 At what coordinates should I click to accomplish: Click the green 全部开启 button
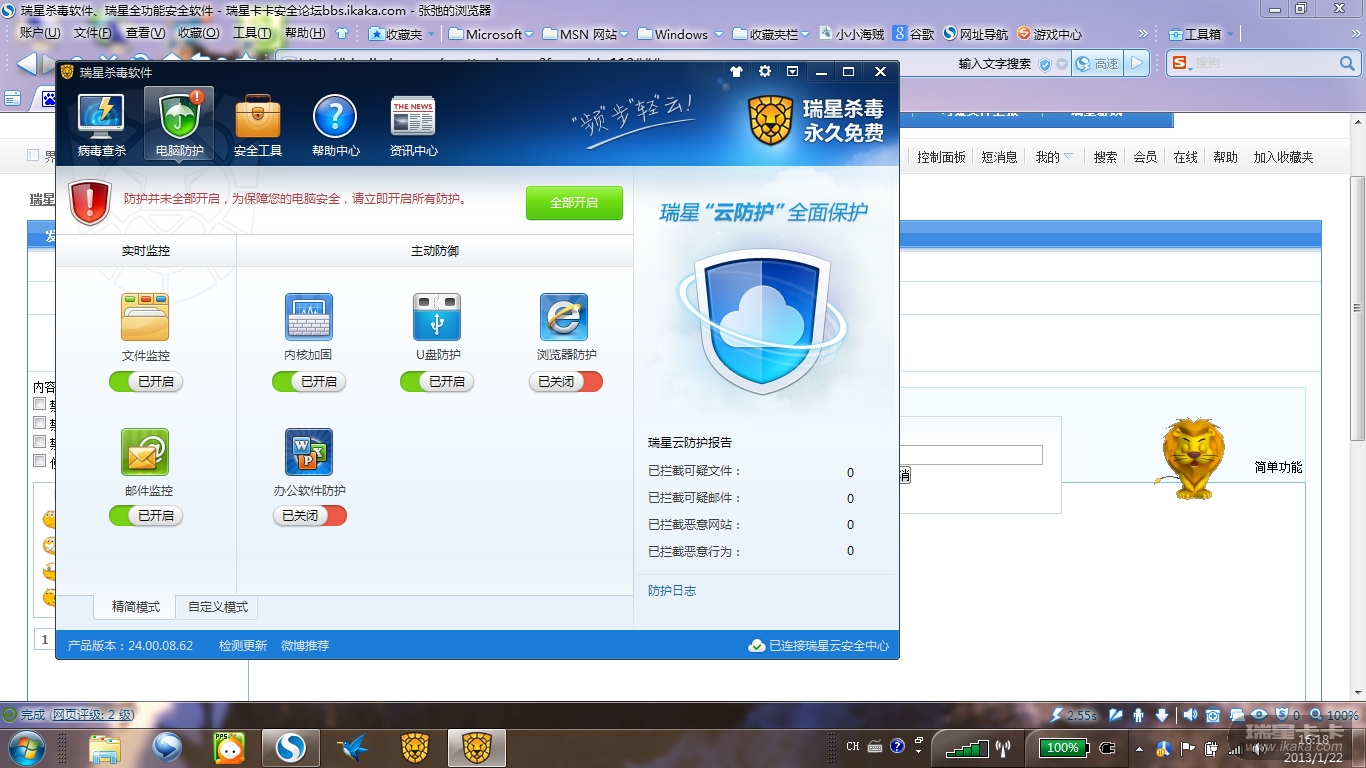pyautogui.click(x=574, y=203)
